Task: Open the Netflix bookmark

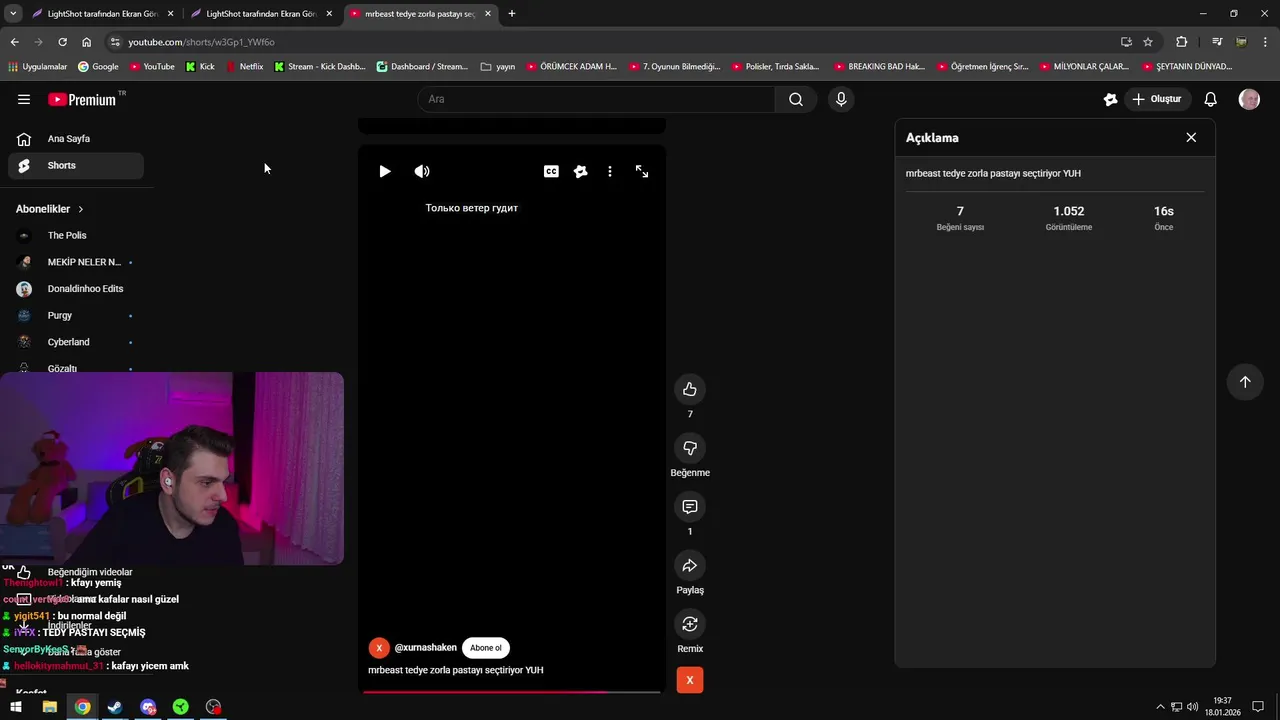Action: coord(245,67)
